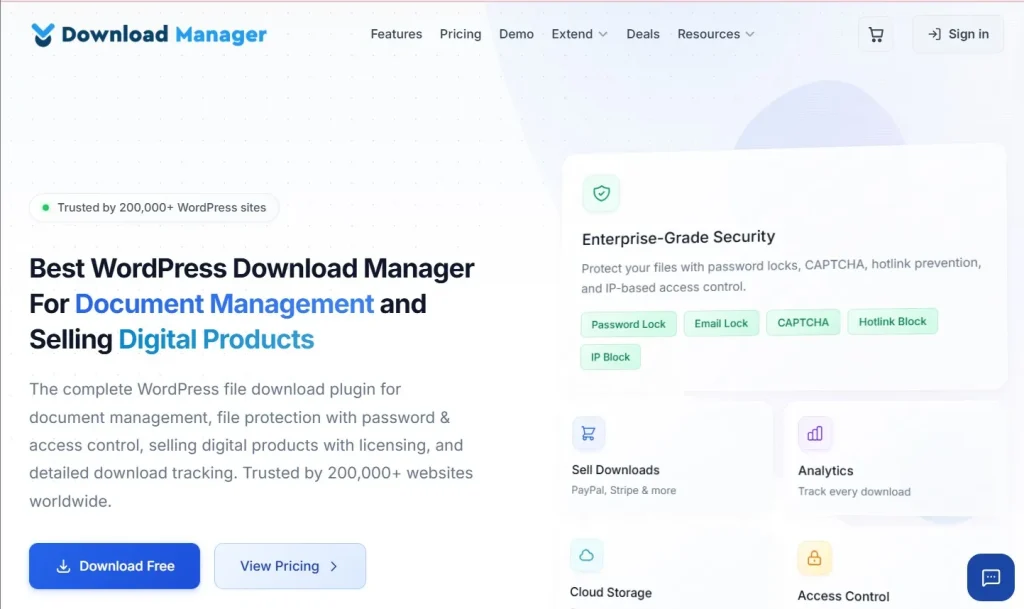
Task: Select the Password Lock tag
Action: [x=628, y=324]
